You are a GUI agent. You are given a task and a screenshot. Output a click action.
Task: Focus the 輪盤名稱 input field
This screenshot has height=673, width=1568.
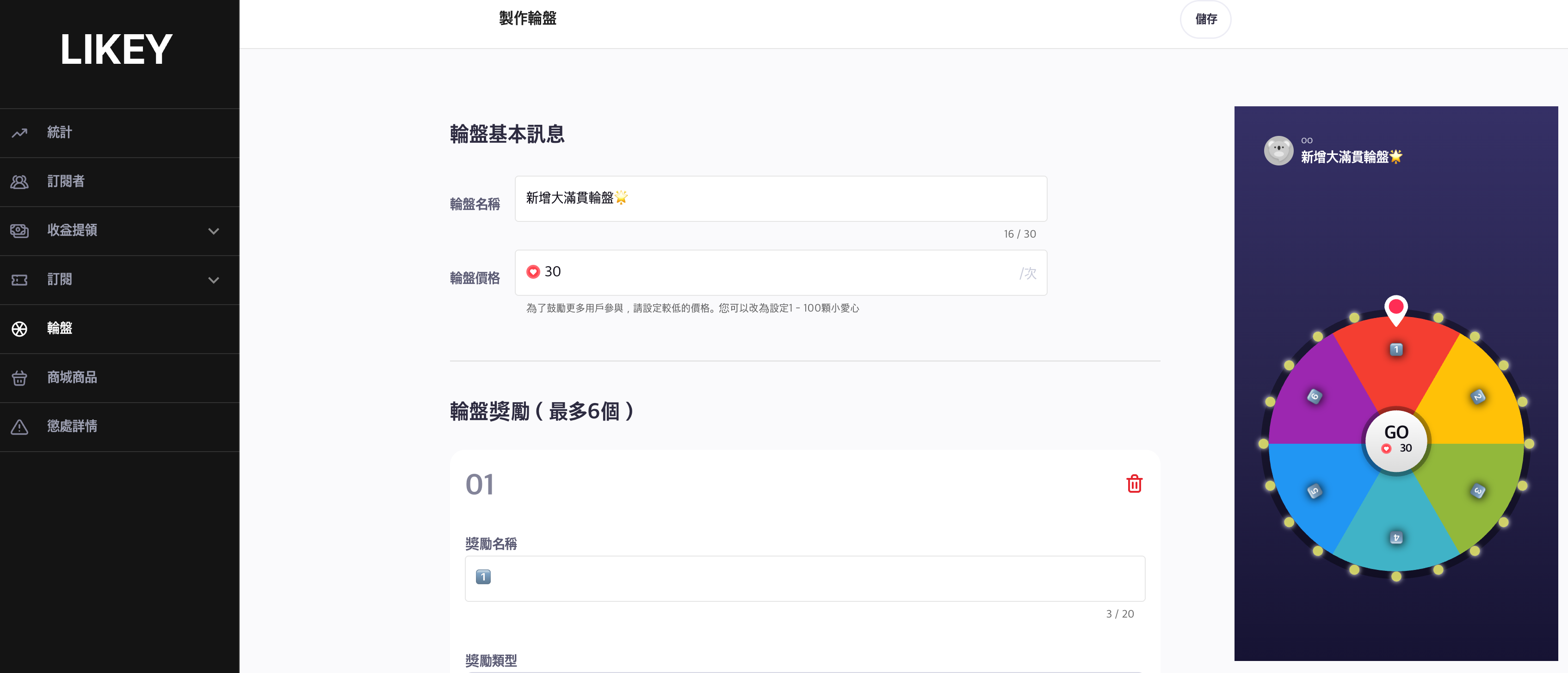pos(780,199)
